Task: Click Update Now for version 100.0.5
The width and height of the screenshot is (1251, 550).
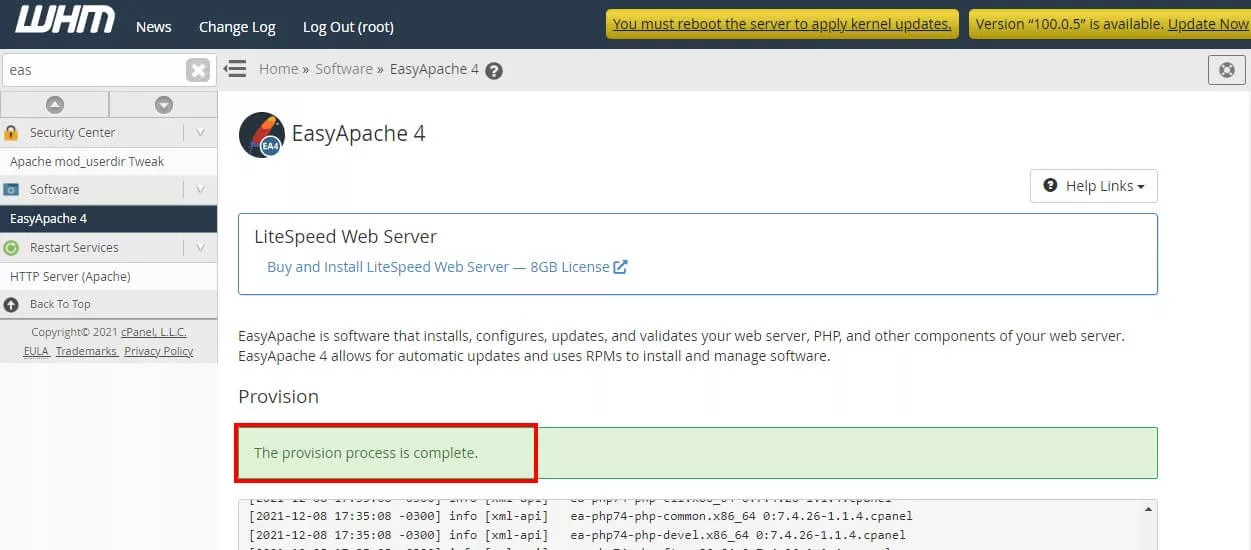Action: tap(1208, 24)
